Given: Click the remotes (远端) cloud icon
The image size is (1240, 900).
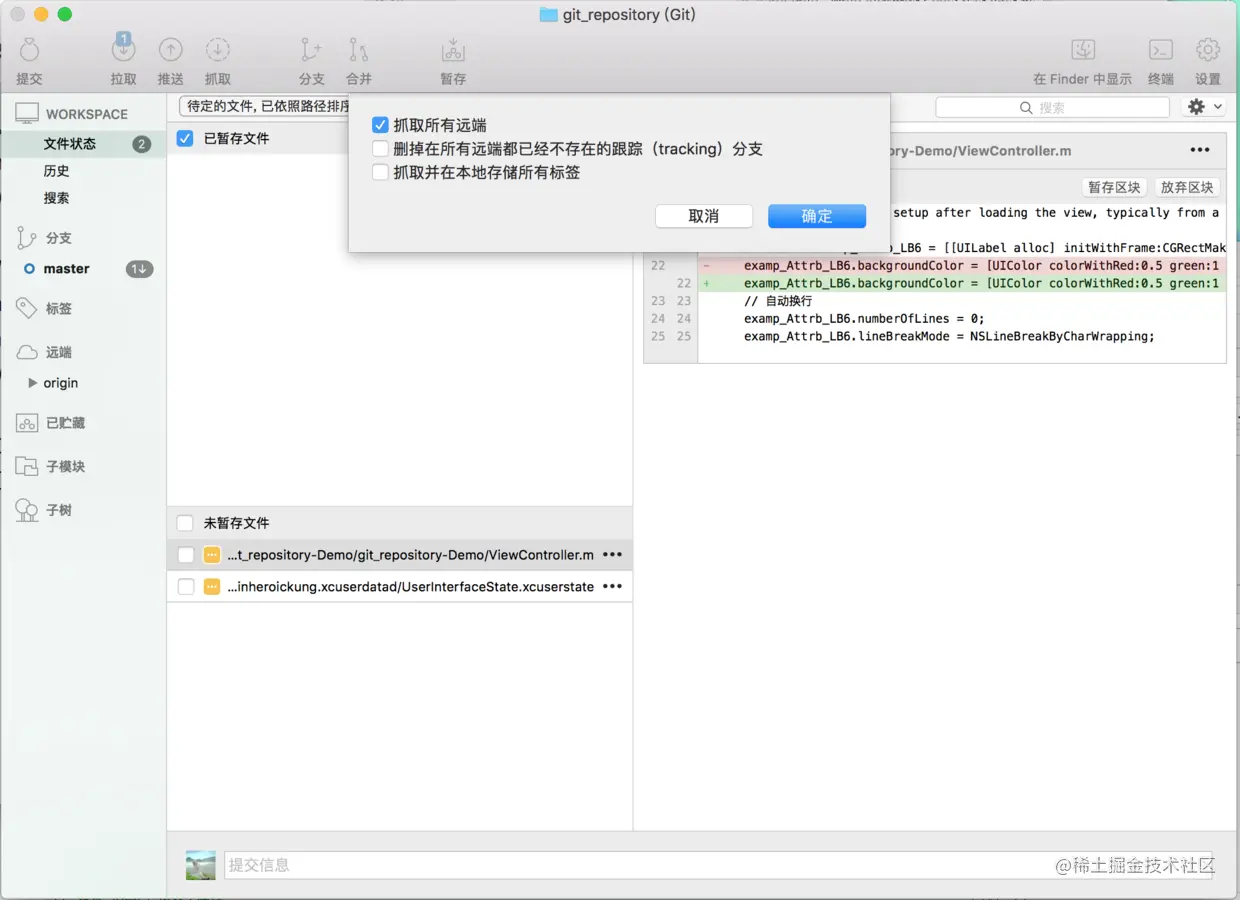Looking at the screenshot, I should pyautogui.click(x=27, y=352).
